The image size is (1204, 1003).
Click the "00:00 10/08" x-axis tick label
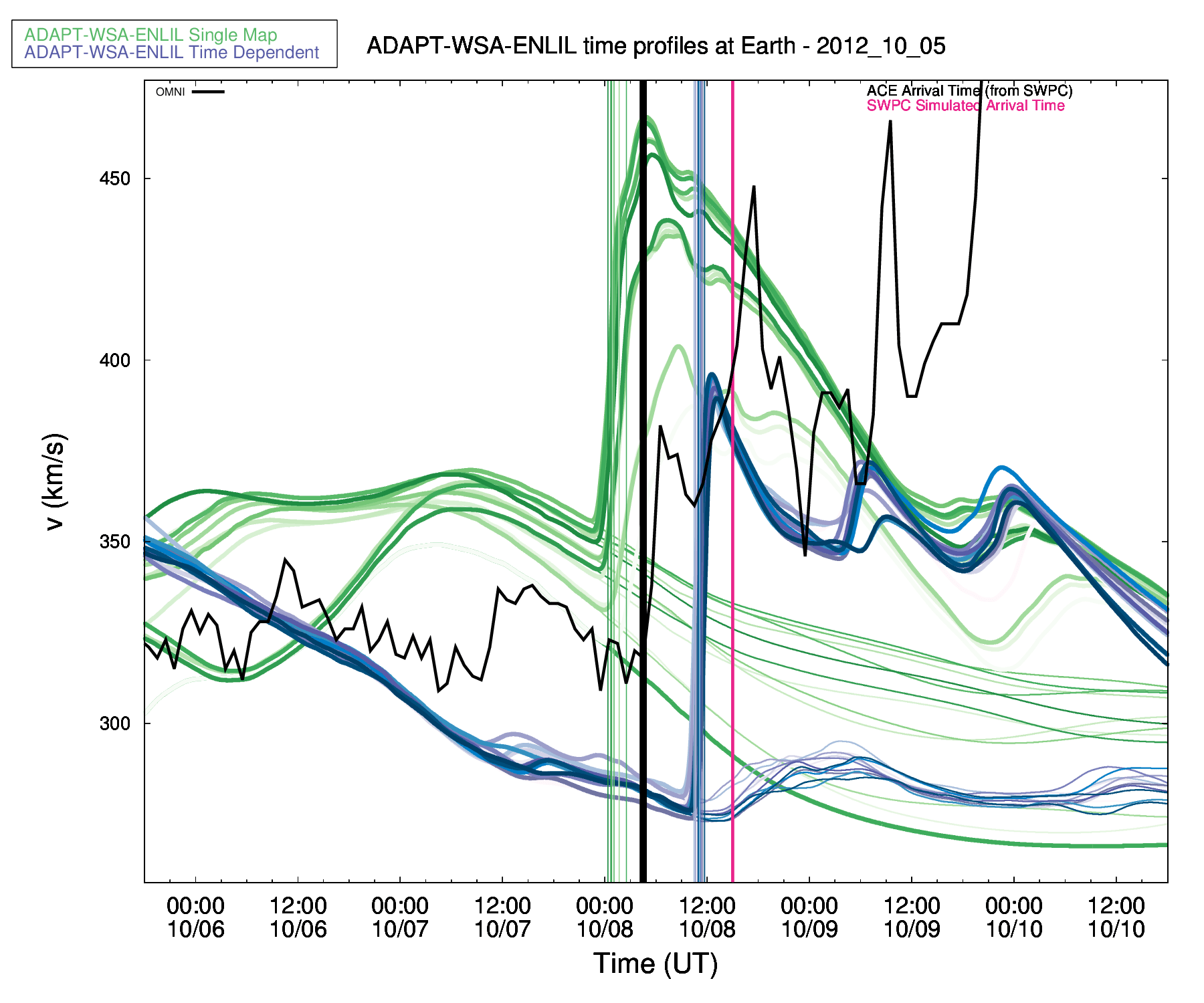tap(605, 917)
